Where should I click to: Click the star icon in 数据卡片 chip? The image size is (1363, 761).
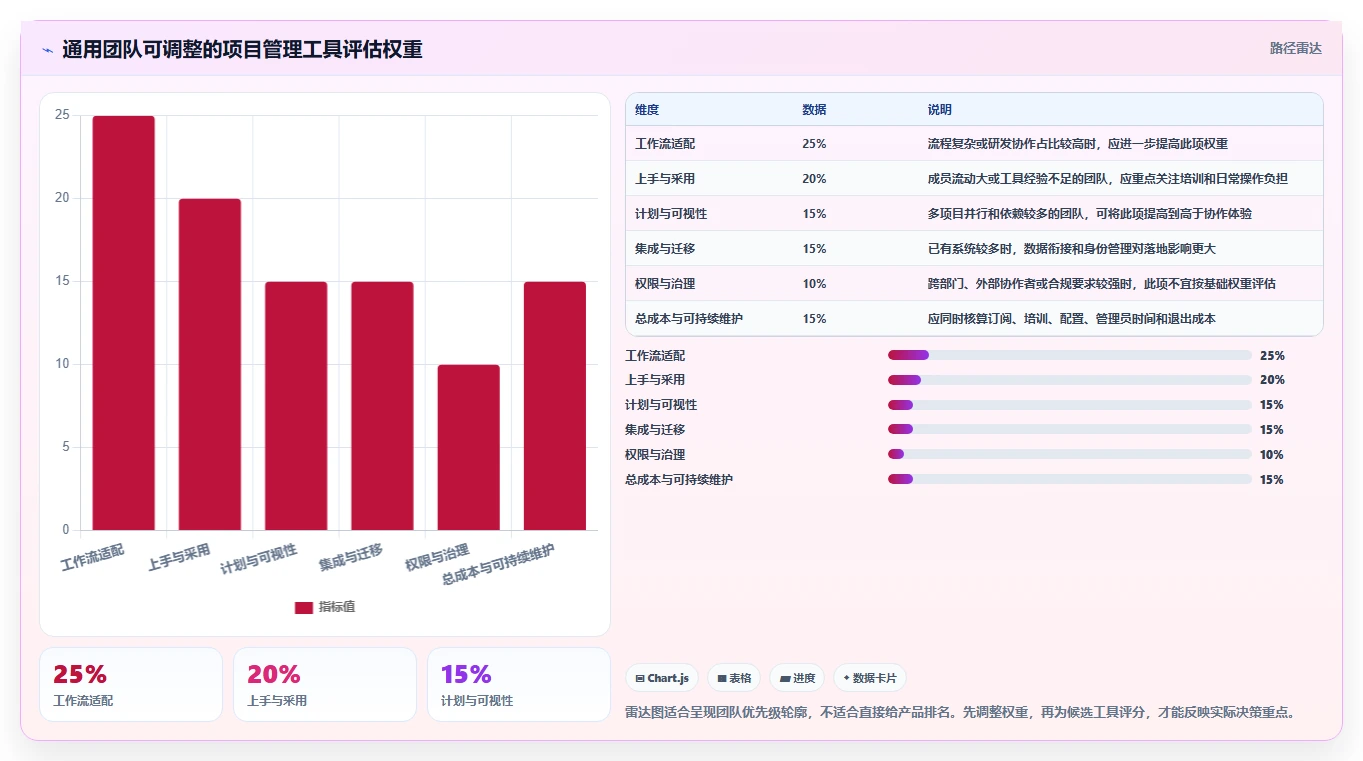tap(847, 678)
